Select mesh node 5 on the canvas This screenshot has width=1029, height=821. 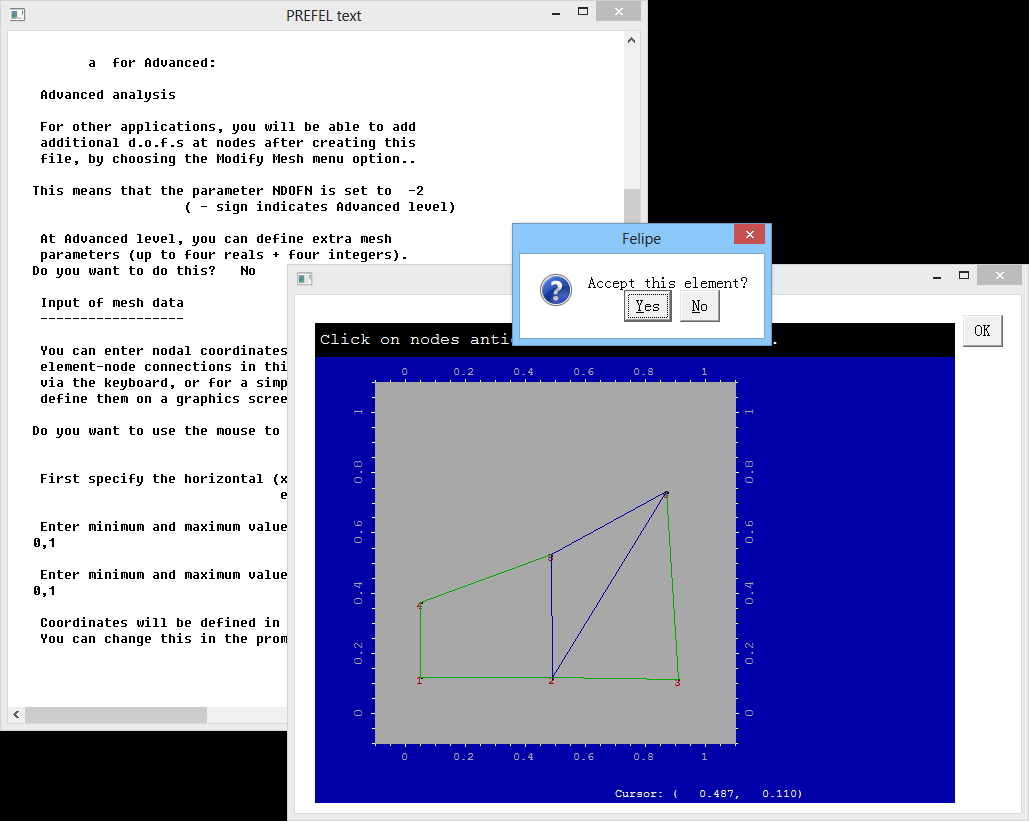point(551,555)
